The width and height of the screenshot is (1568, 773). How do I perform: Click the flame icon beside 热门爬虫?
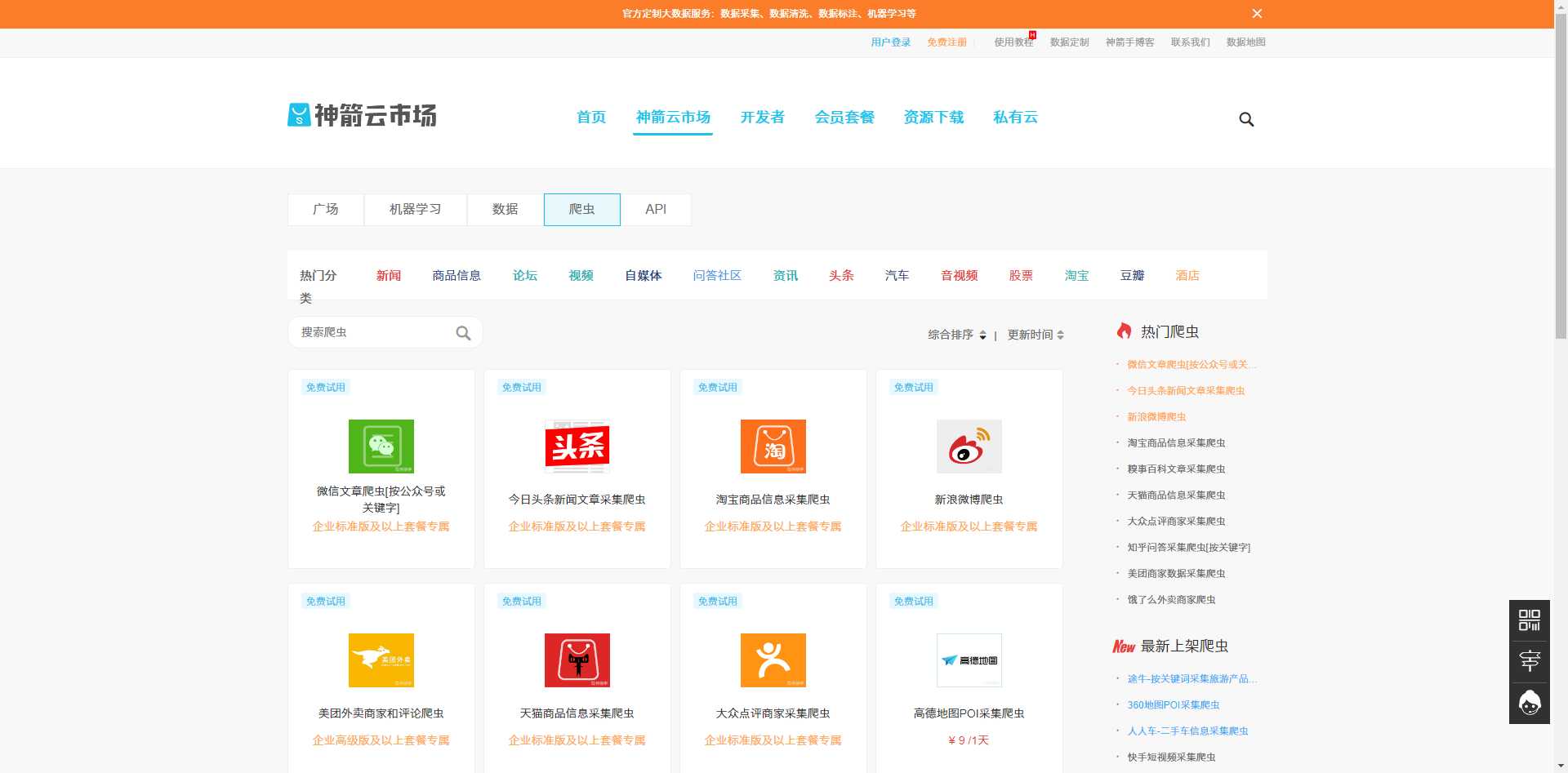tap(1125, 331)
